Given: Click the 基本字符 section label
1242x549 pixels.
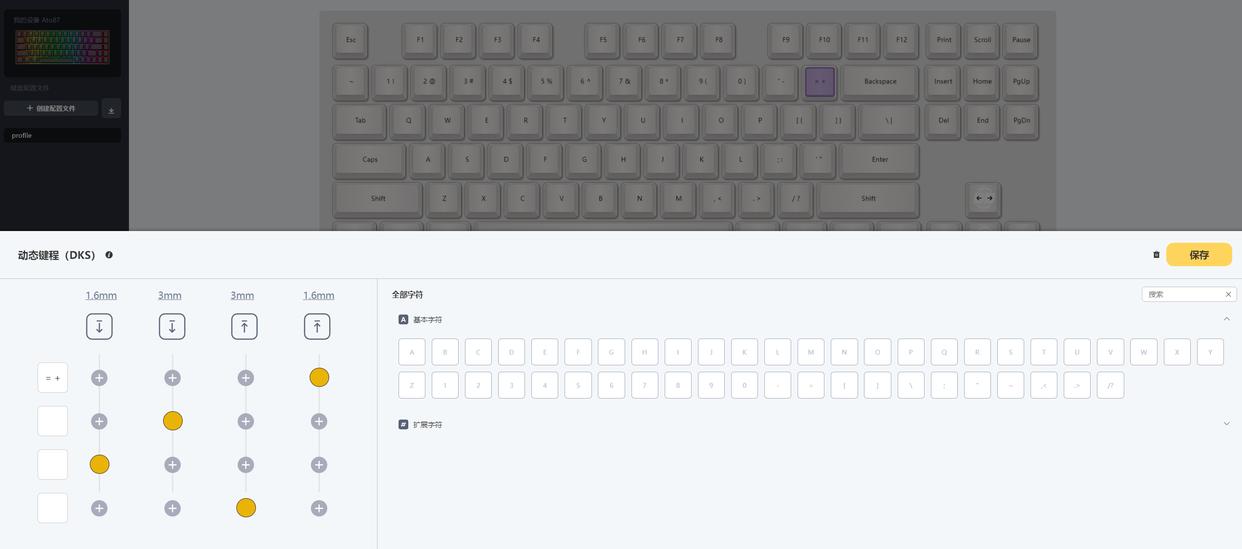Looking at the screenshot, I should [427, 320].
